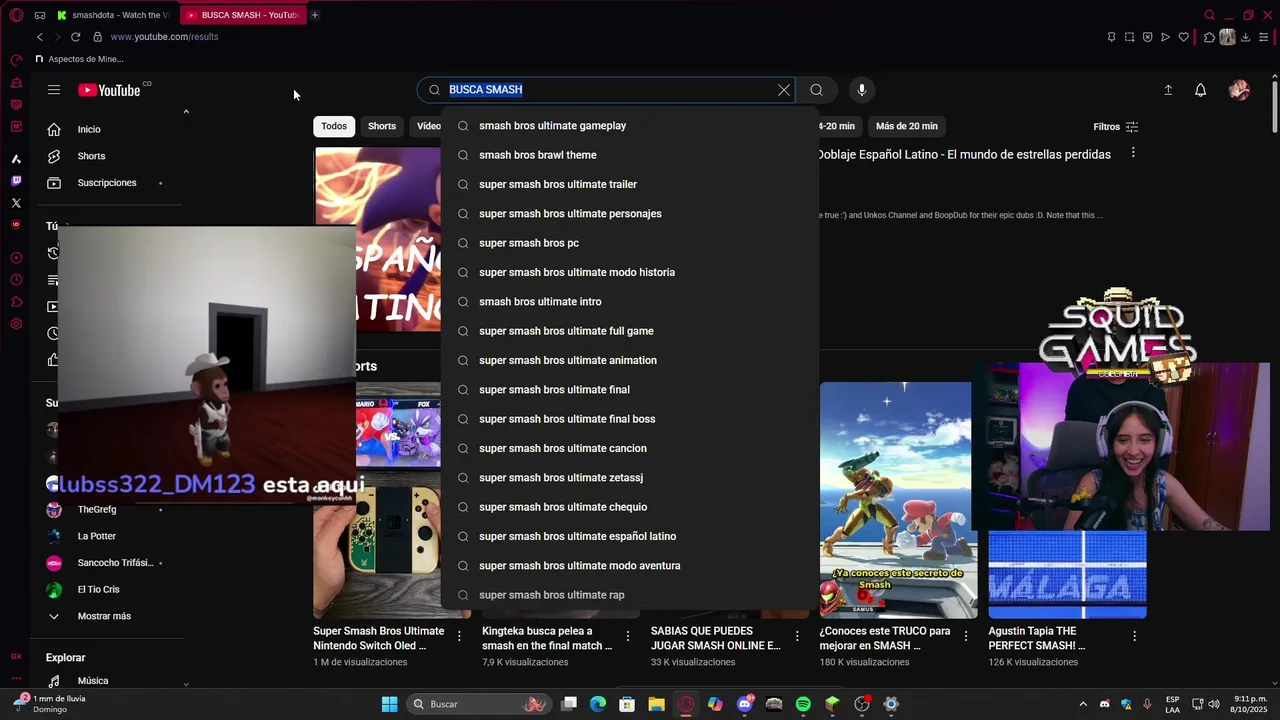Go back with the browser back arrow
Screen dimensions: 1280x720
(40, 37)
